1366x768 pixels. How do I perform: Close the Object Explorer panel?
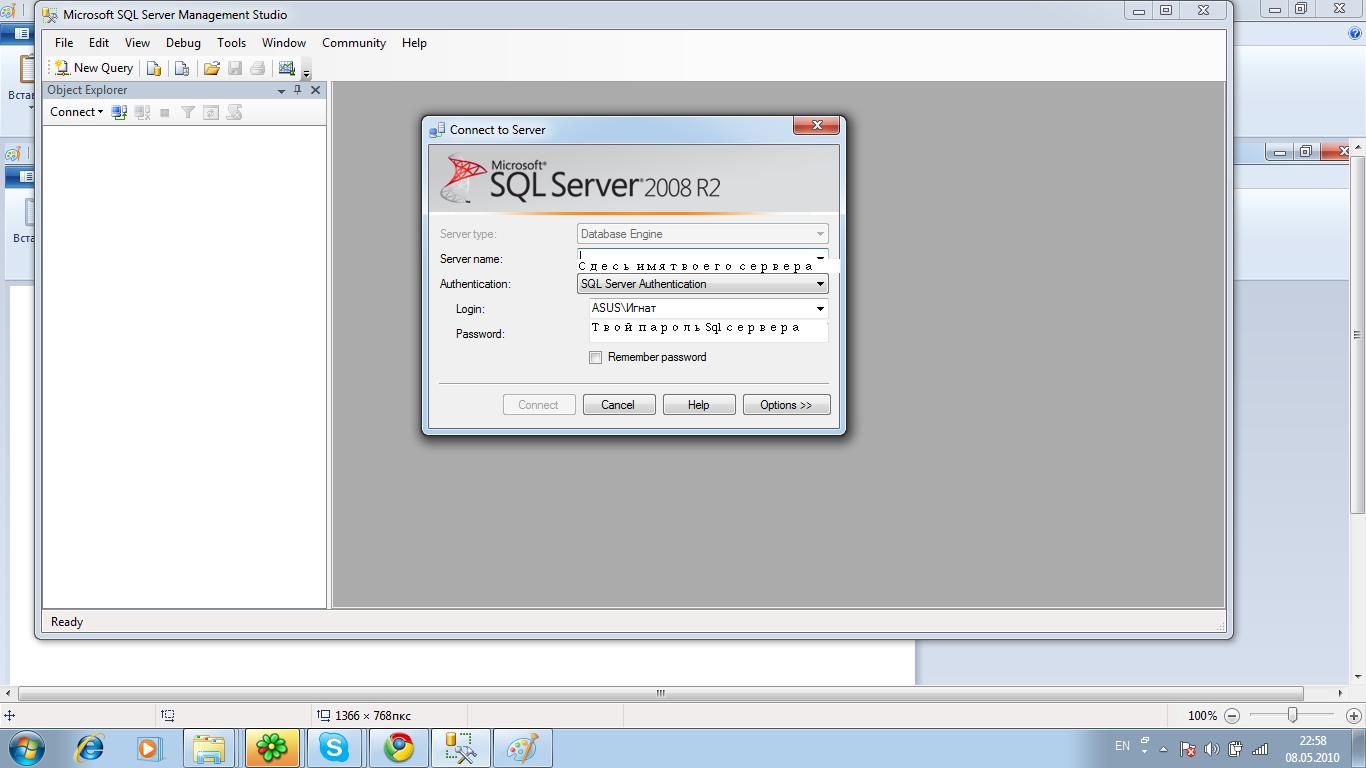point(315,90)
